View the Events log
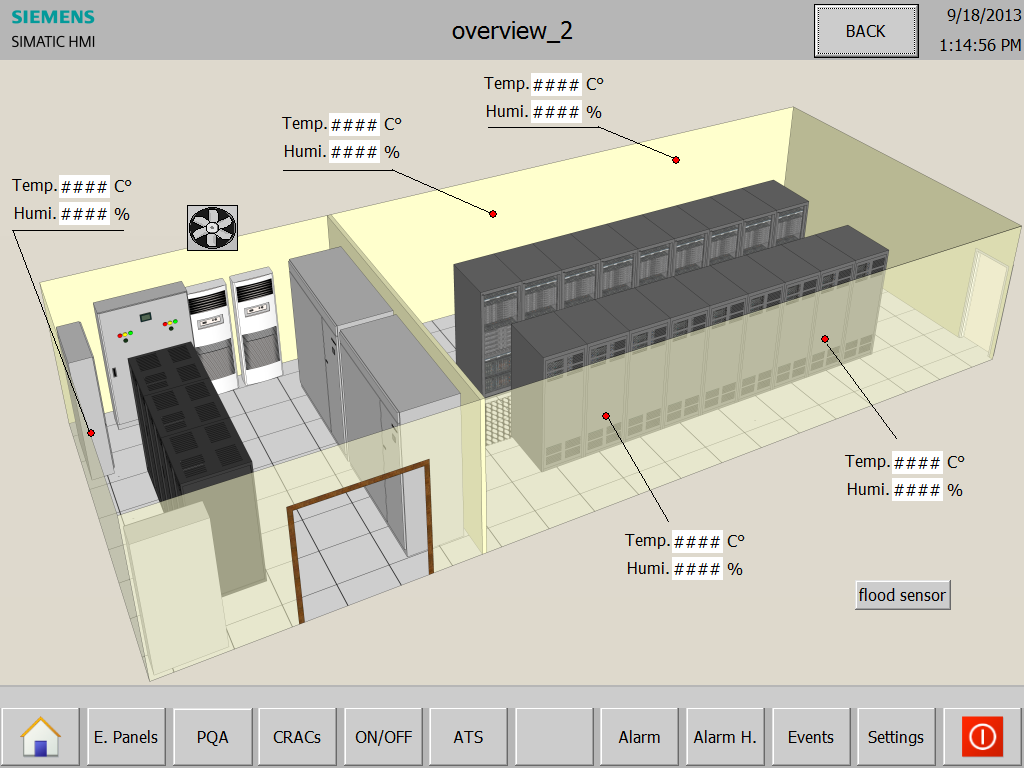This screenshot has height=768, width=1024. click(x=811, y=737)
